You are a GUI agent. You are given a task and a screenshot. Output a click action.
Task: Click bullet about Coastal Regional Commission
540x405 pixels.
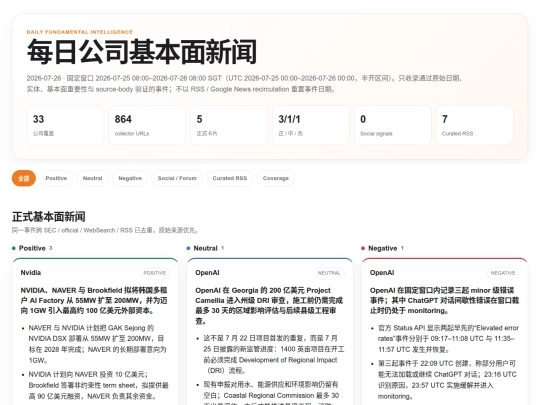(x=272, y=393)
